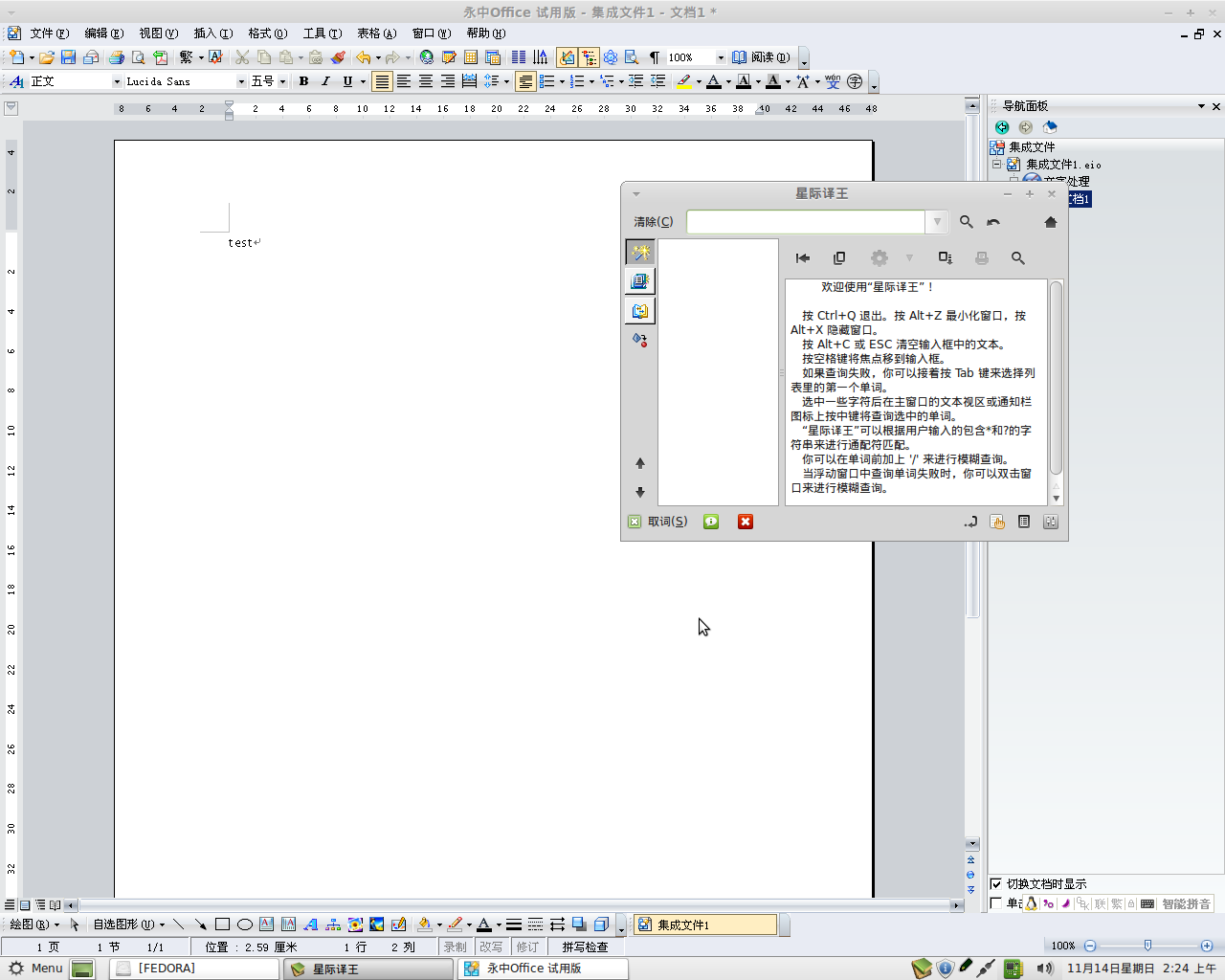Open the system Menu button on the taskbar
The height and width of the screenshot is (980, 1225).
tap(36, 969)
